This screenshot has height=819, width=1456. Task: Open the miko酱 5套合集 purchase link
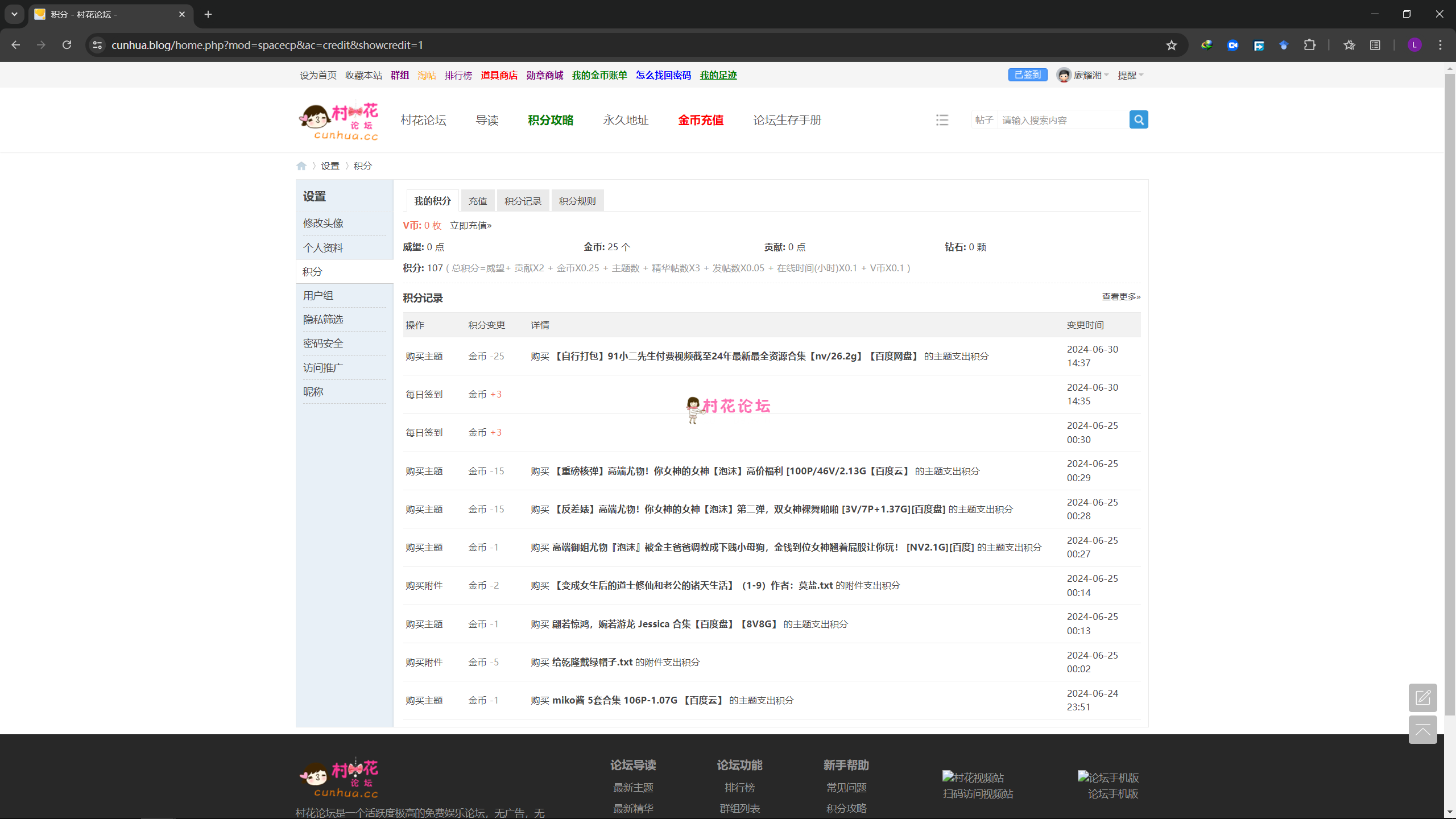click(x=639, y=700)
